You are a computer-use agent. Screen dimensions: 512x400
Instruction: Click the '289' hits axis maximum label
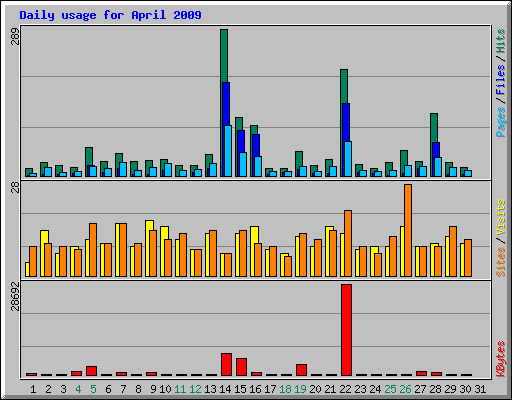[15, 37]
